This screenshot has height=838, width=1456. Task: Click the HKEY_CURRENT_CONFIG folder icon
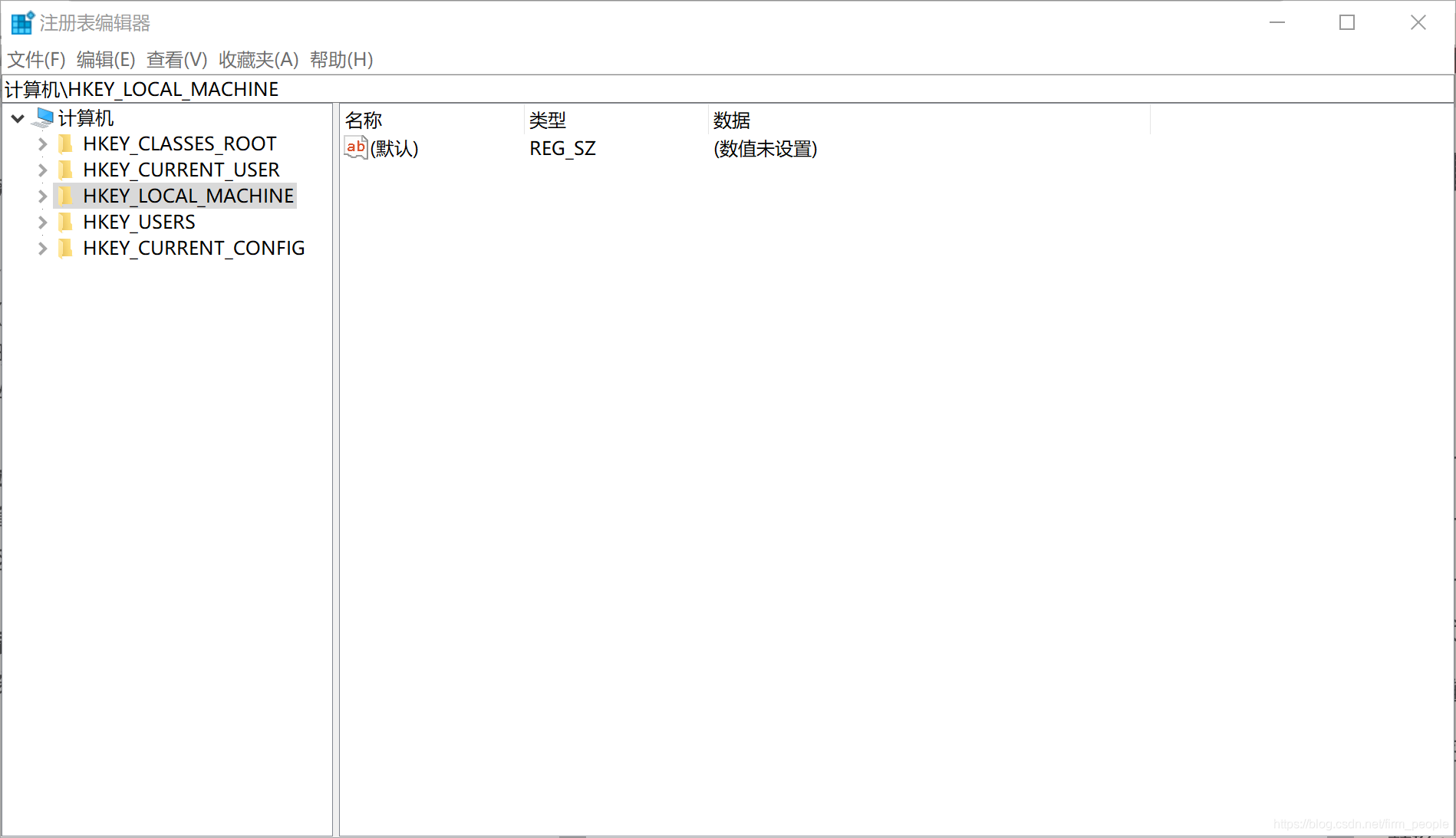coord(66,248)
